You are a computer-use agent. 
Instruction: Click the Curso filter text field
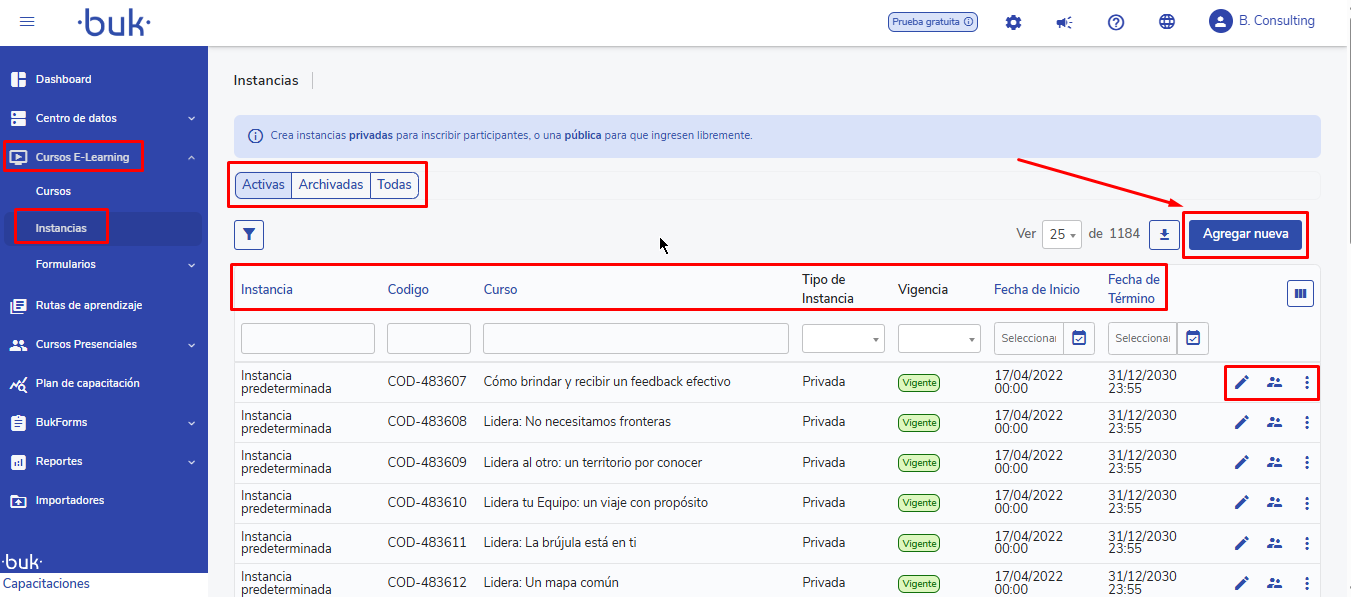pos(635,338)
